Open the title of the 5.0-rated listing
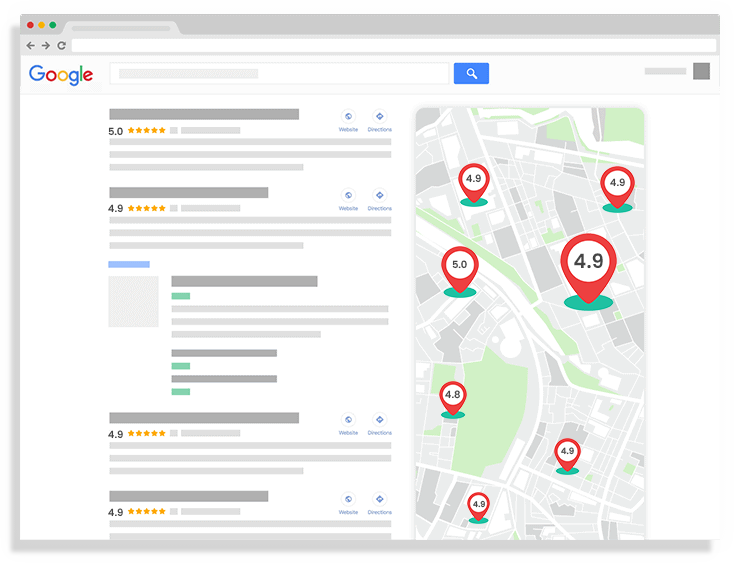The image size is (734, 563). pyautogui.click(x=204, y=114)
